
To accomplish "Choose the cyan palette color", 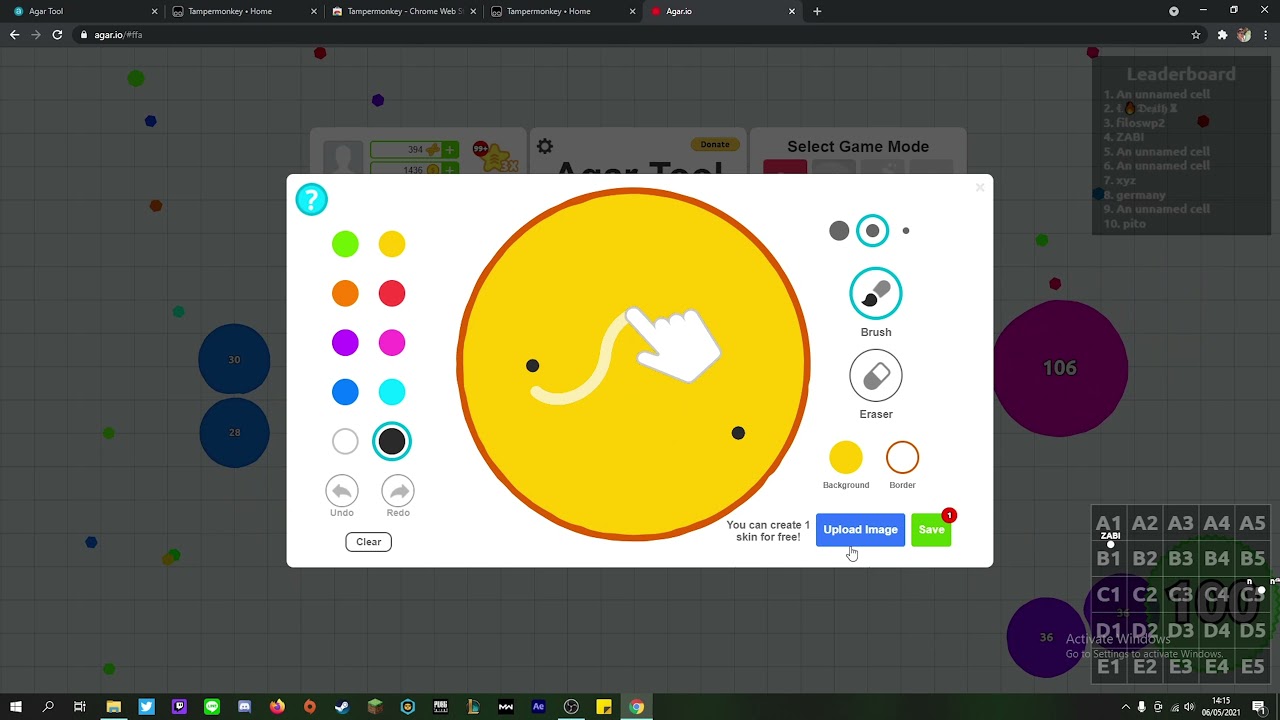I will (392, 392).
